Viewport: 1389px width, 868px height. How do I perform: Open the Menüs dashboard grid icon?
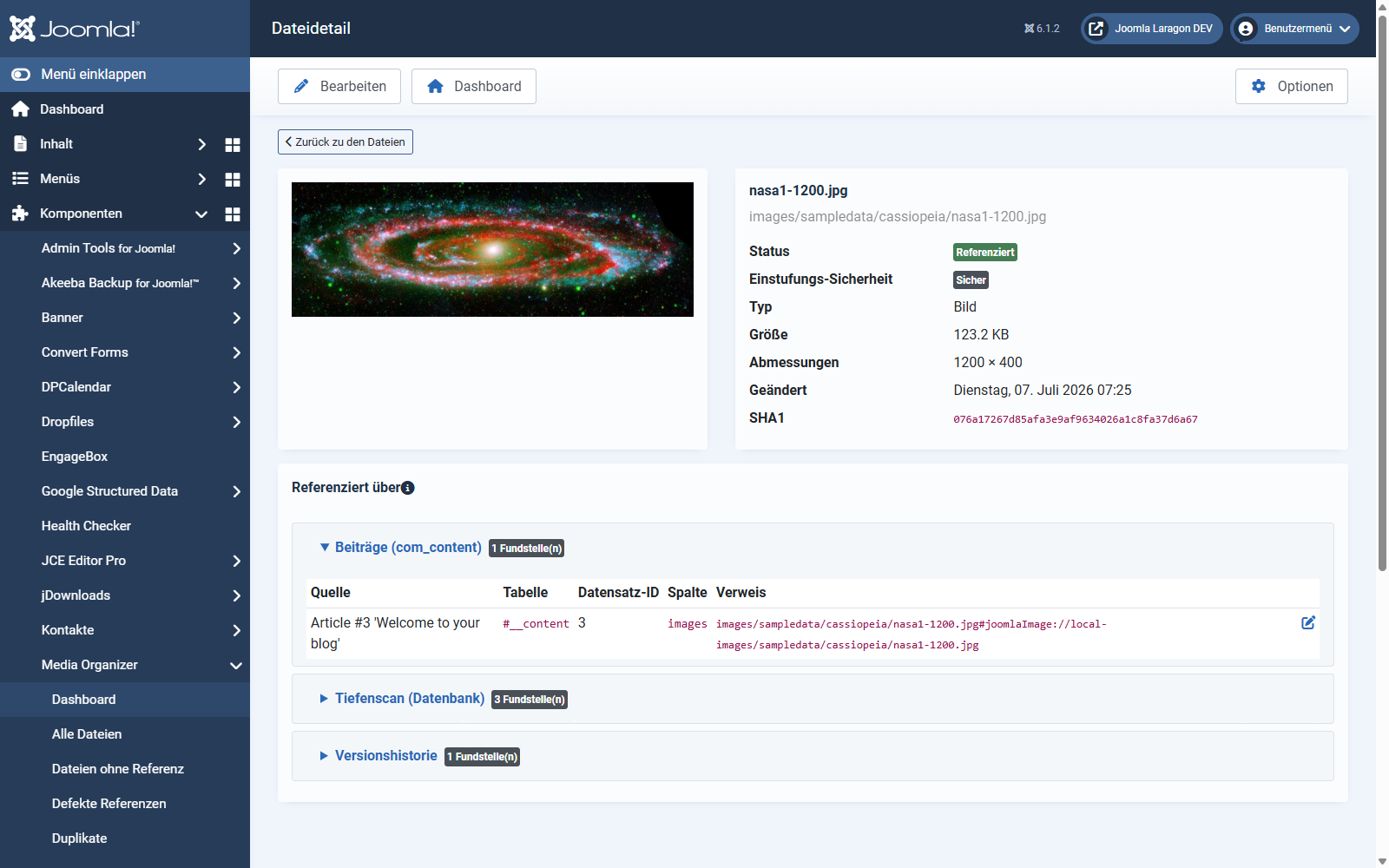(233, 180)
